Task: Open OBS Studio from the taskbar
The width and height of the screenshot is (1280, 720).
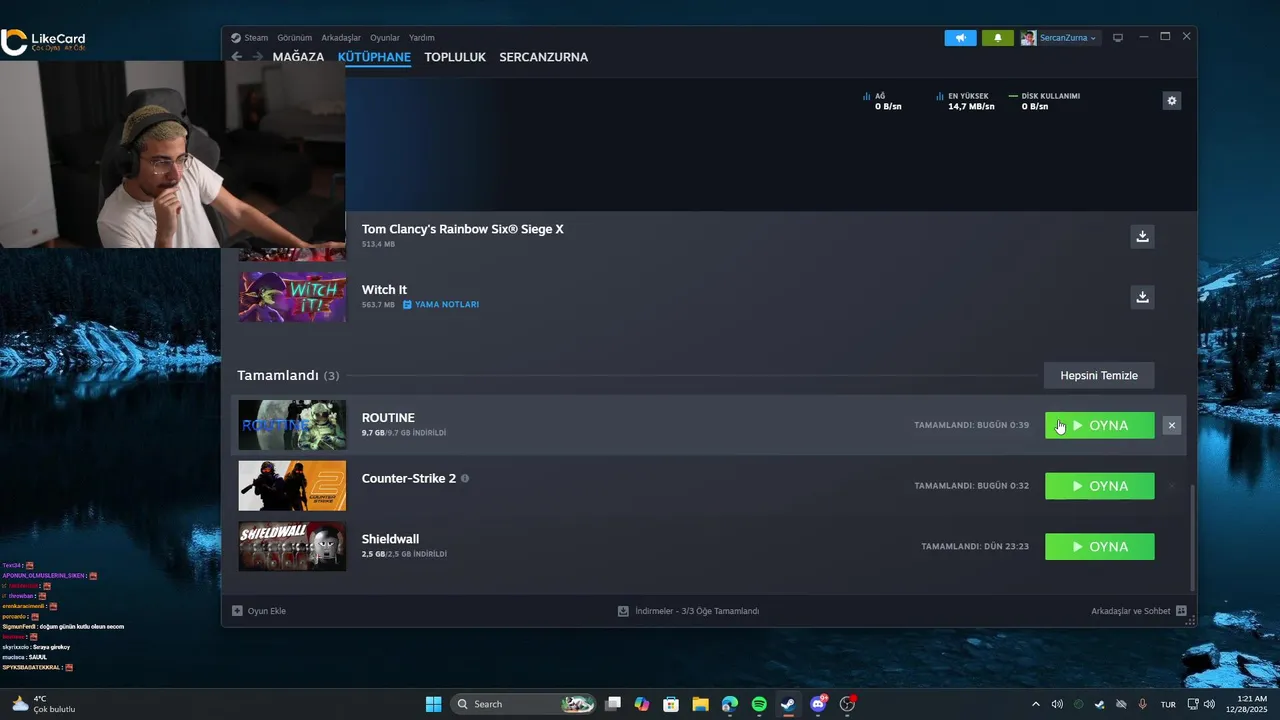Action: click(847, 704)
